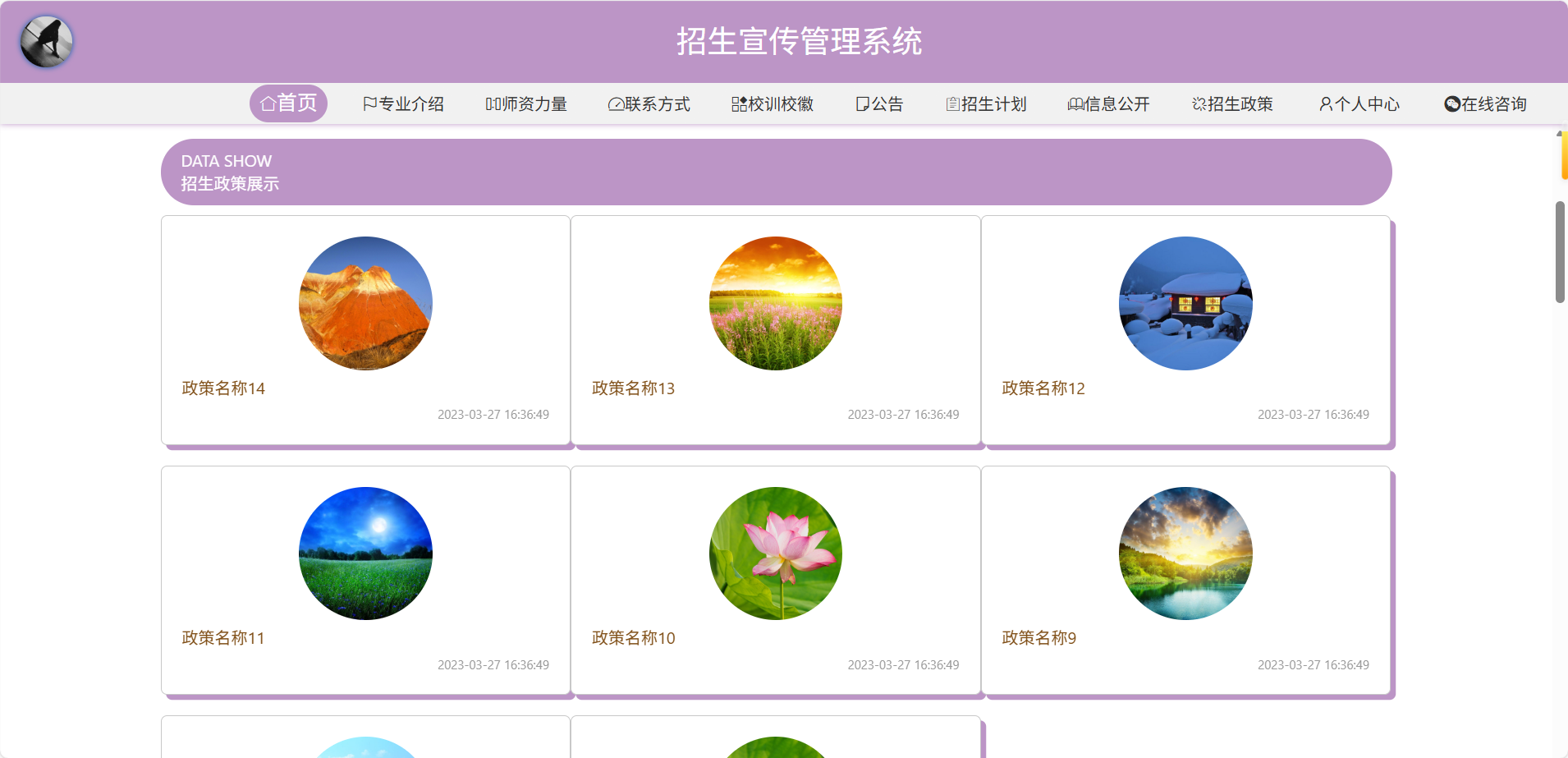Open the 联系方式 menu item
1568x758 pixels.
pos(649,104)
